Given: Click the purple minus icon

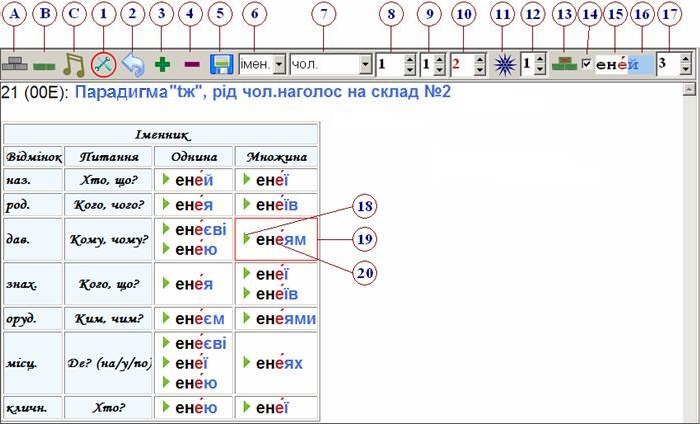Looking at the screenshot, I should (x=192, y=65).
